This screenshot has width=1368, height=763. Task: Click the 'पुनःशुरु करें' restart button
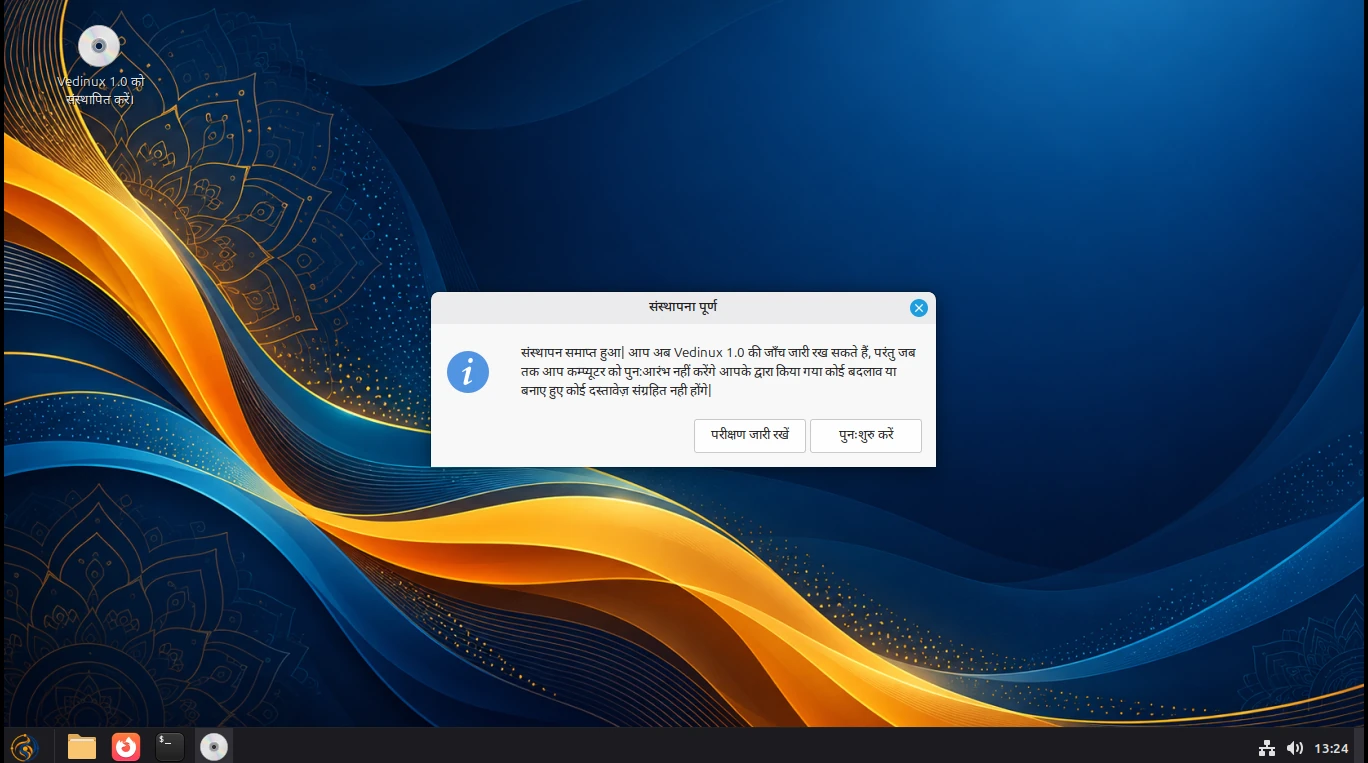pos(866,436)
